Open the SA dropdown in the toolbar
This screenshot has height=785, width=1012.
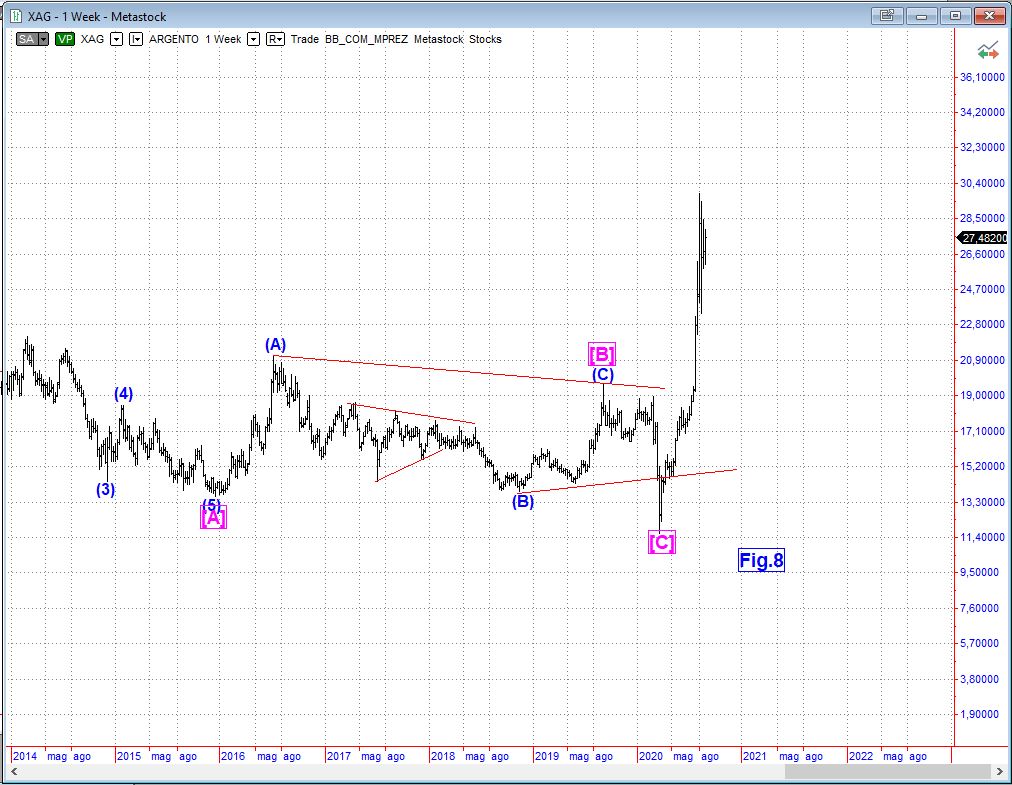tap(43, 39)
